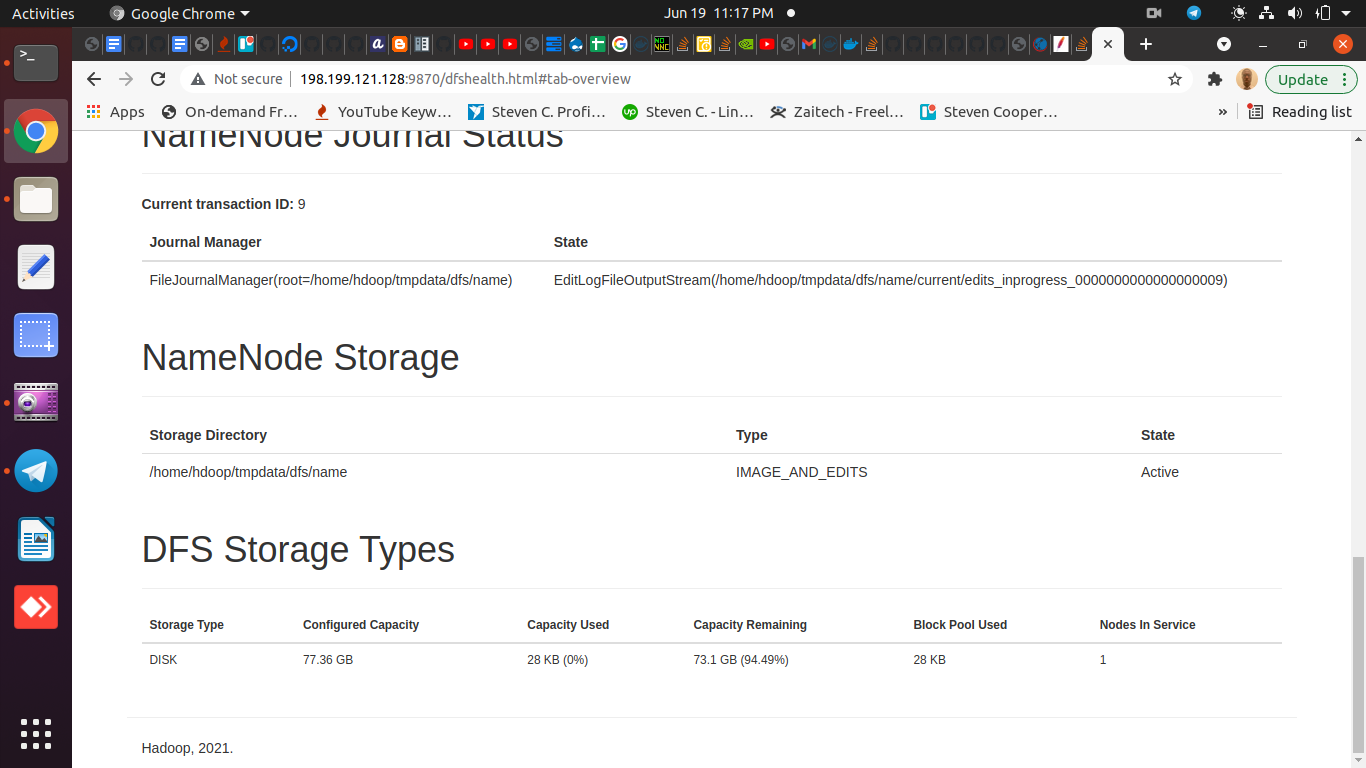Open the On-demand Fr... bookmark

pos(230,112)
